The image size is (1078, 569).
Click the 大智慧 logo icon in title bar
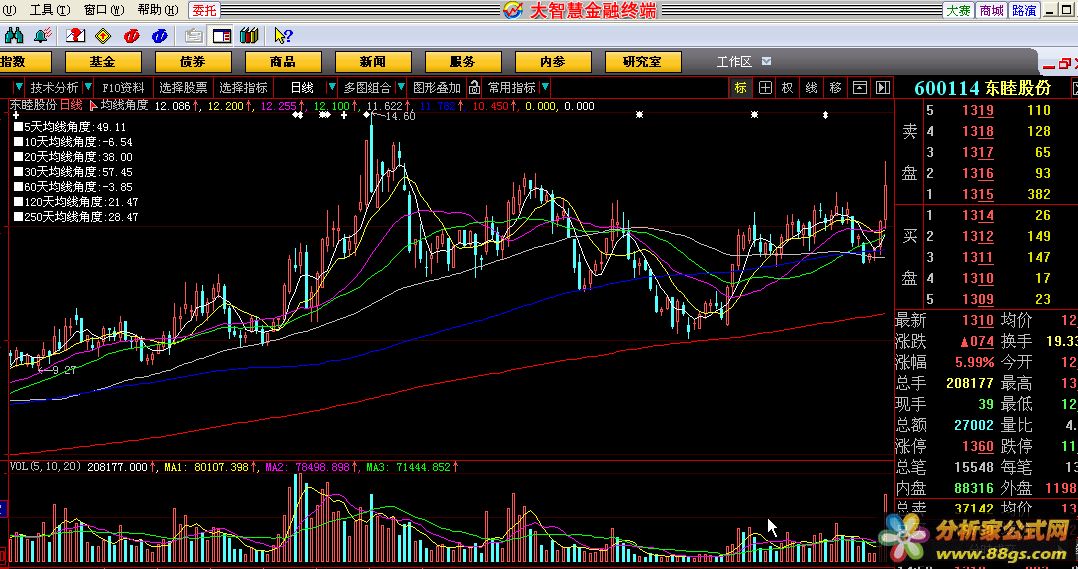coord(512,10)
